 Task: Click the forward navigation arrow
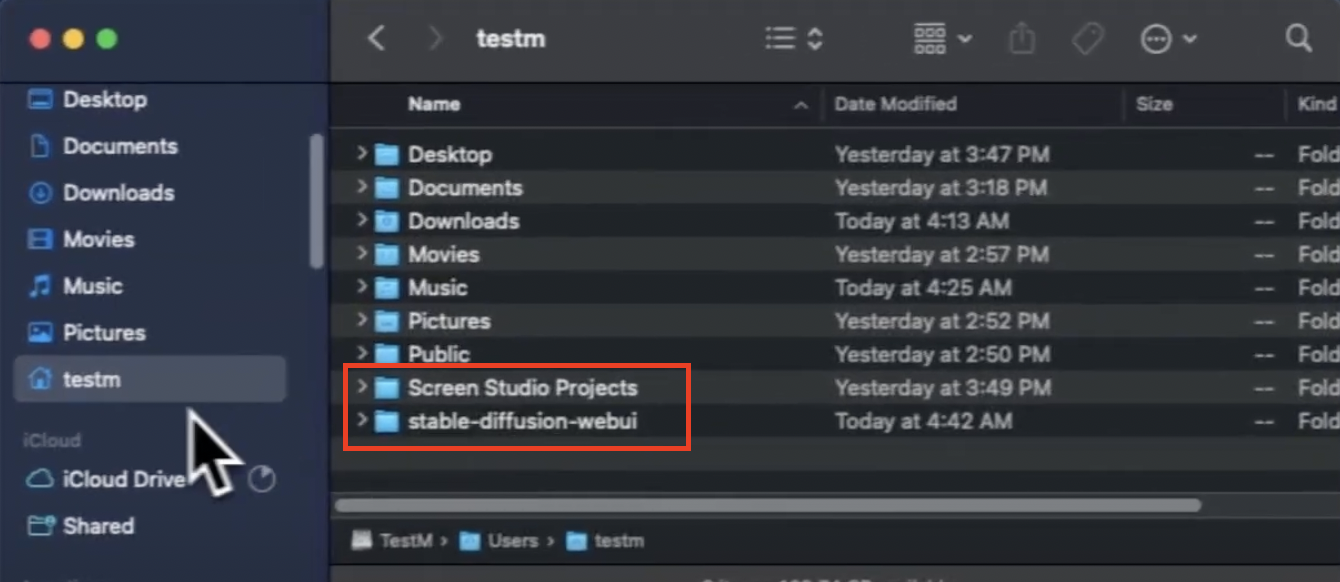(x=435, y=38)
